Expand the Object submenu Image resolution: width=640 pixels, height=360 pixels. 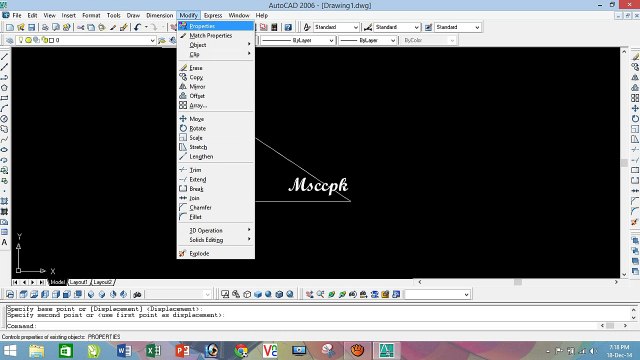click(x=216, y=45)
